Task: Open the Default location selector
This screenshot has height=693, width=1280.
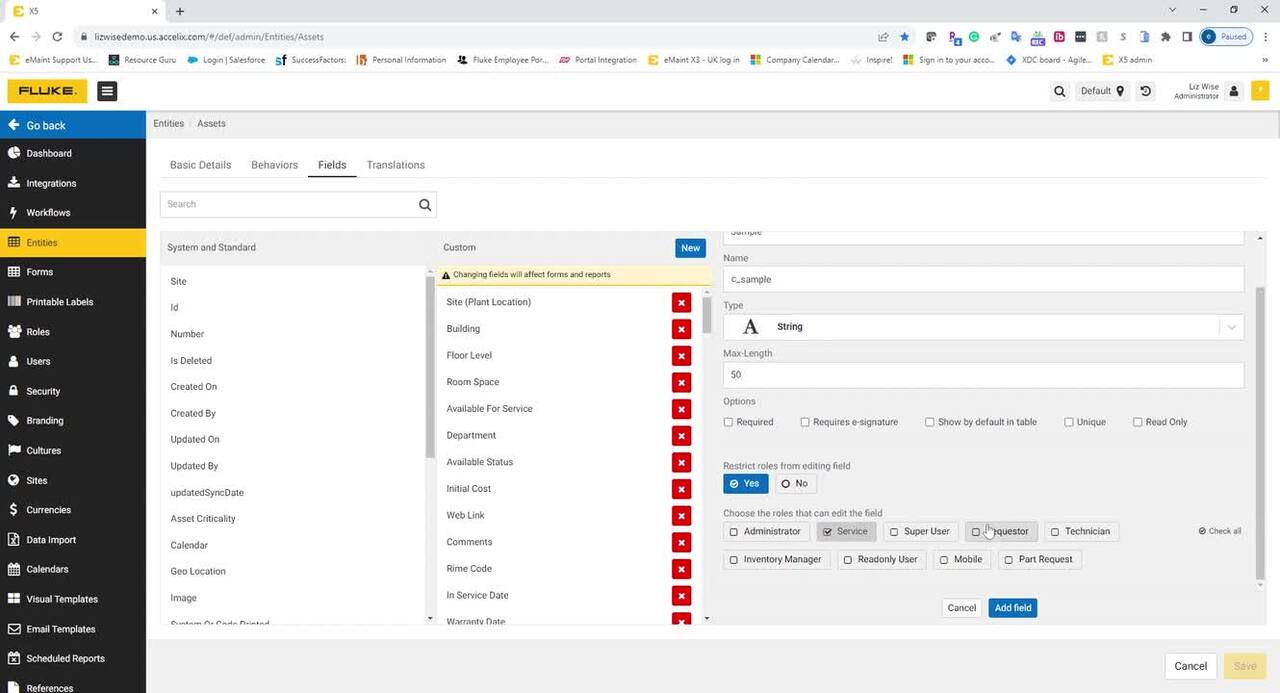Action: (x=1102, y=91)
